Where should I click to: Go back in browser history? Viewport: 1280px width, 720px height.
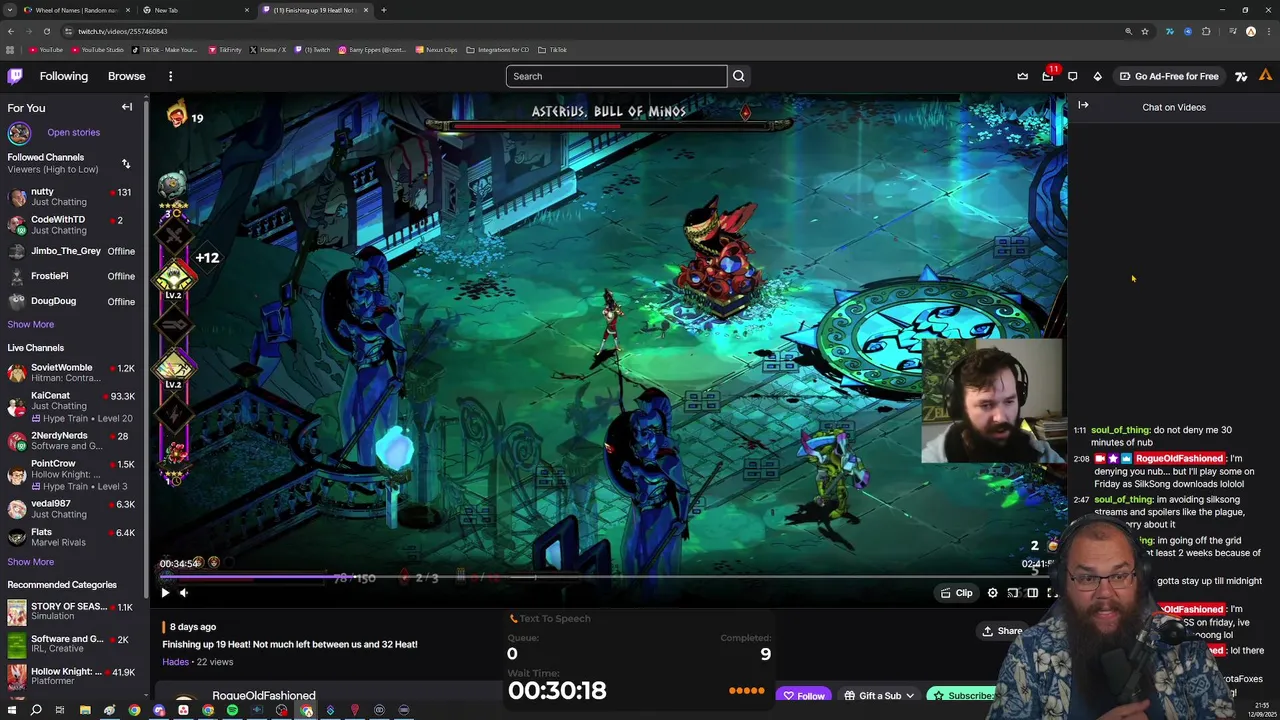pyautogui.click(x=10, y=31)
